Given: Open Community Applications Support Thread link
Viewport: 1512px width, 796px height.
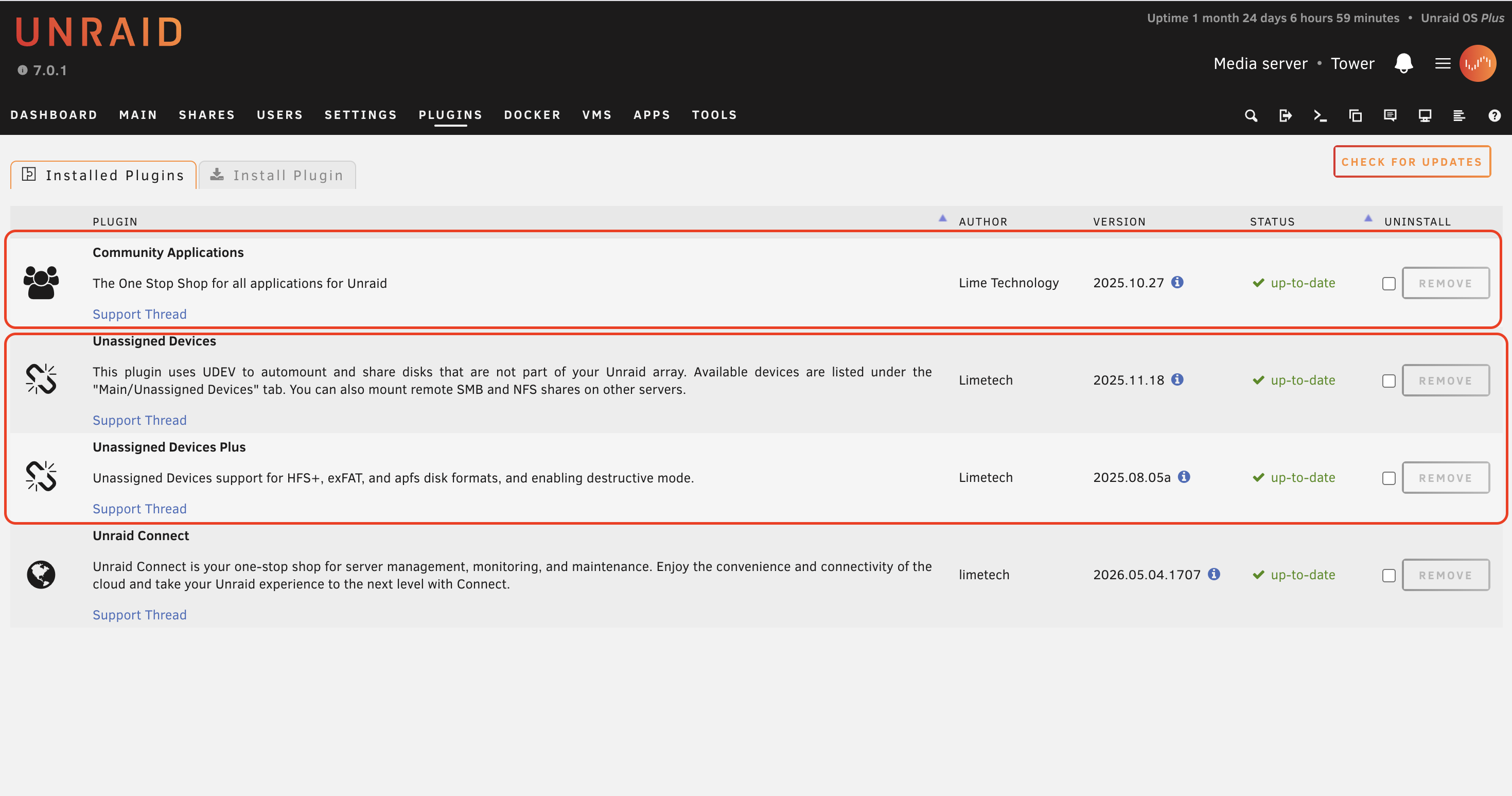Looking at the screenshot, I should [x=139, y=314].
